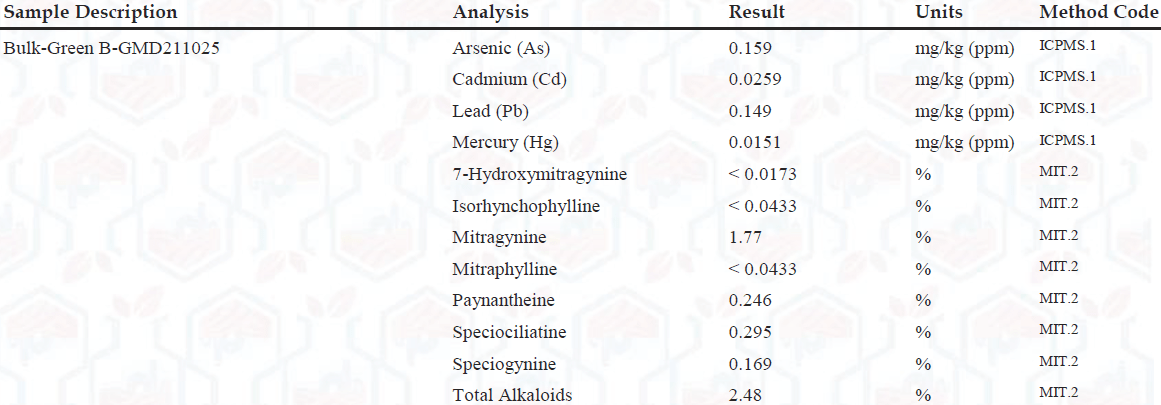Click the Analysis column header
Screen dimensions: 1161x405
point(490,13)
